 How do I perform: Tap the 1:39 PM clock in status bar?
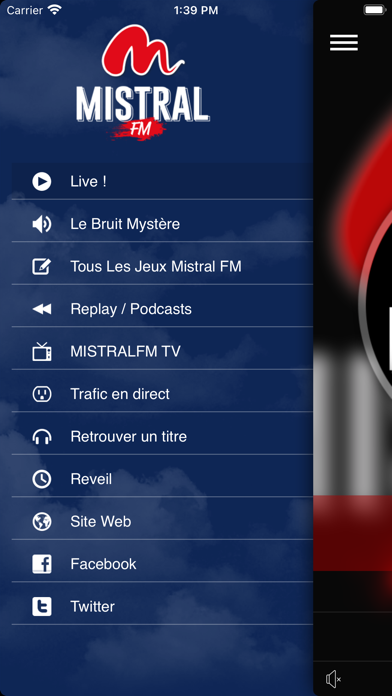click(x=196, y=10)
